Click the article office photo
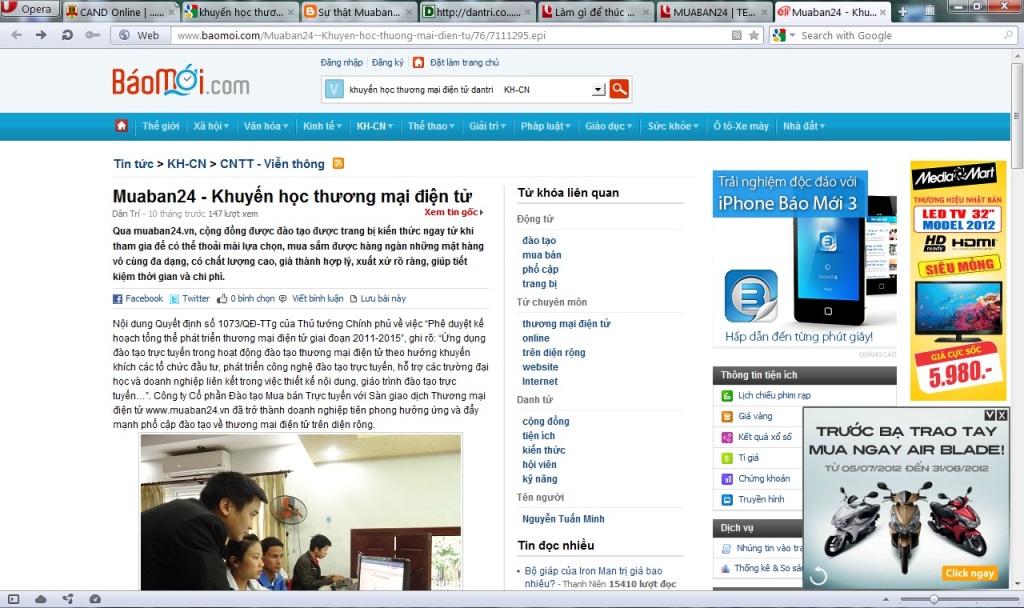 (301, 512)
